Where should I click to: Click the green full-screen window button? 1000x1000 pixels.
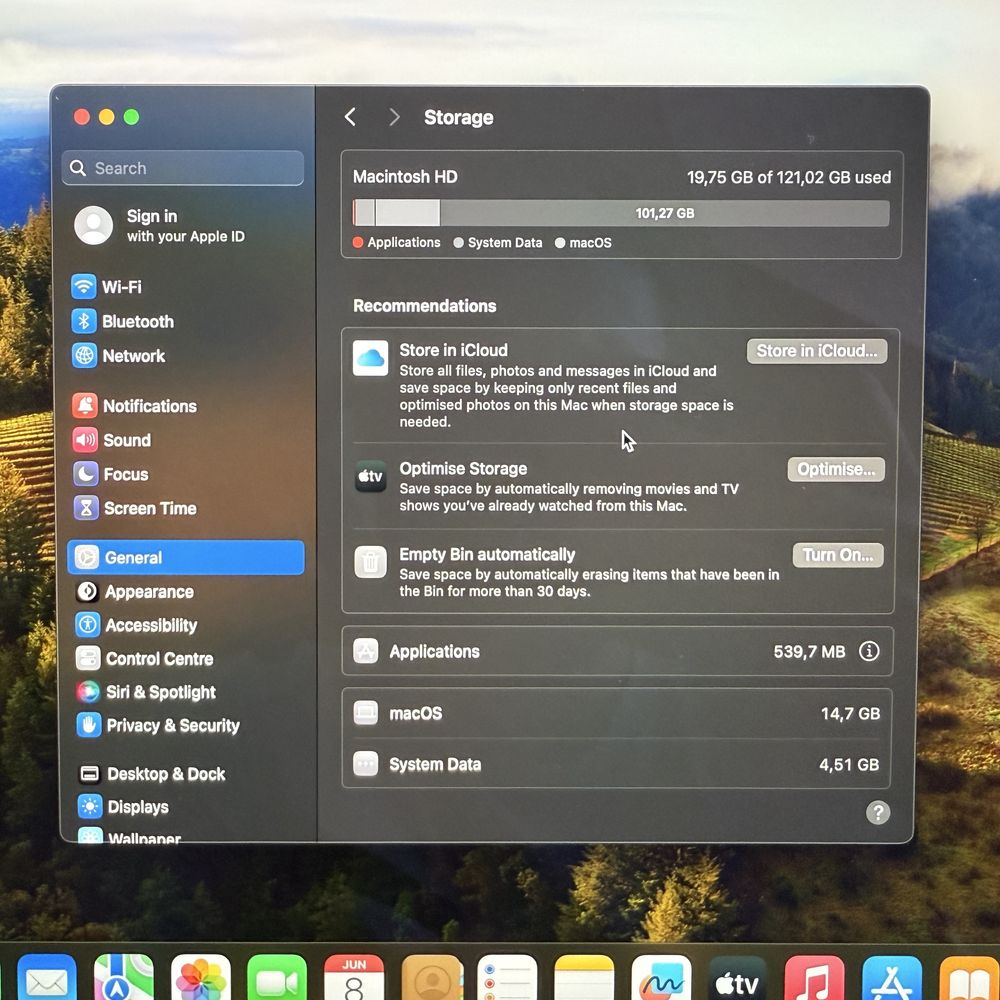pyautogui.click(x=131, y=117)
